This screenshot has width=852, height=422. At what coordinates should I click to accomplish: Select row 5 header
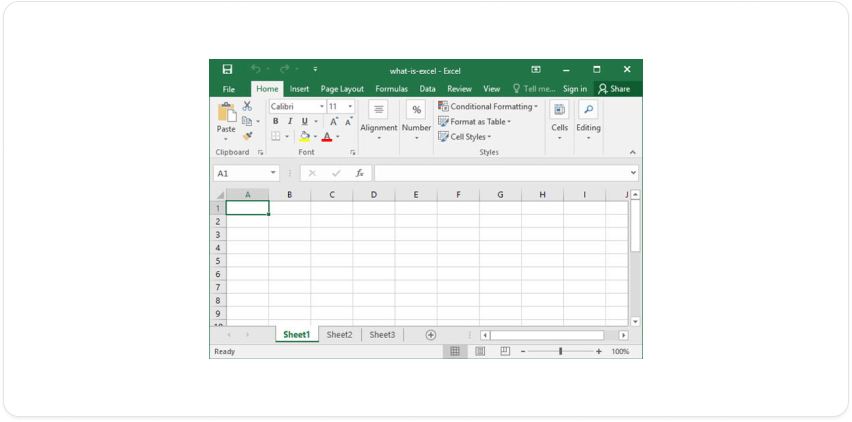pyautogui.click(x=218, y=261)
